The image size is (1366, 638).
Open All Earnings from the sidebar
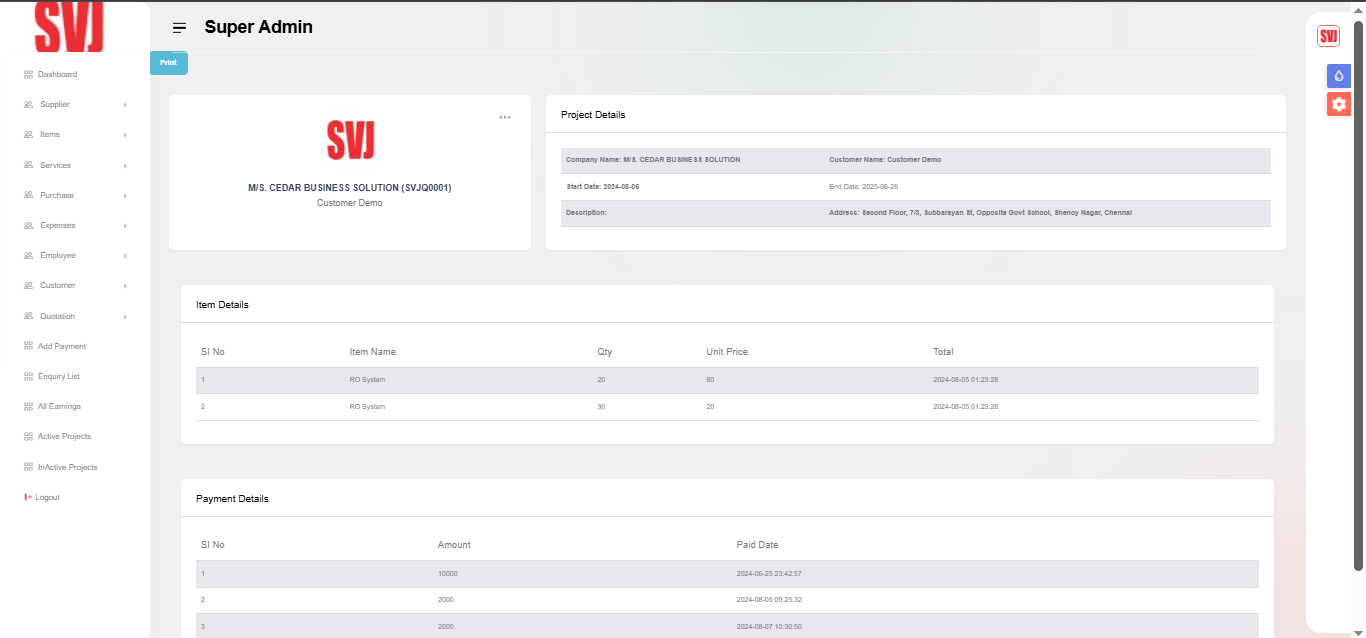[59, 406]
